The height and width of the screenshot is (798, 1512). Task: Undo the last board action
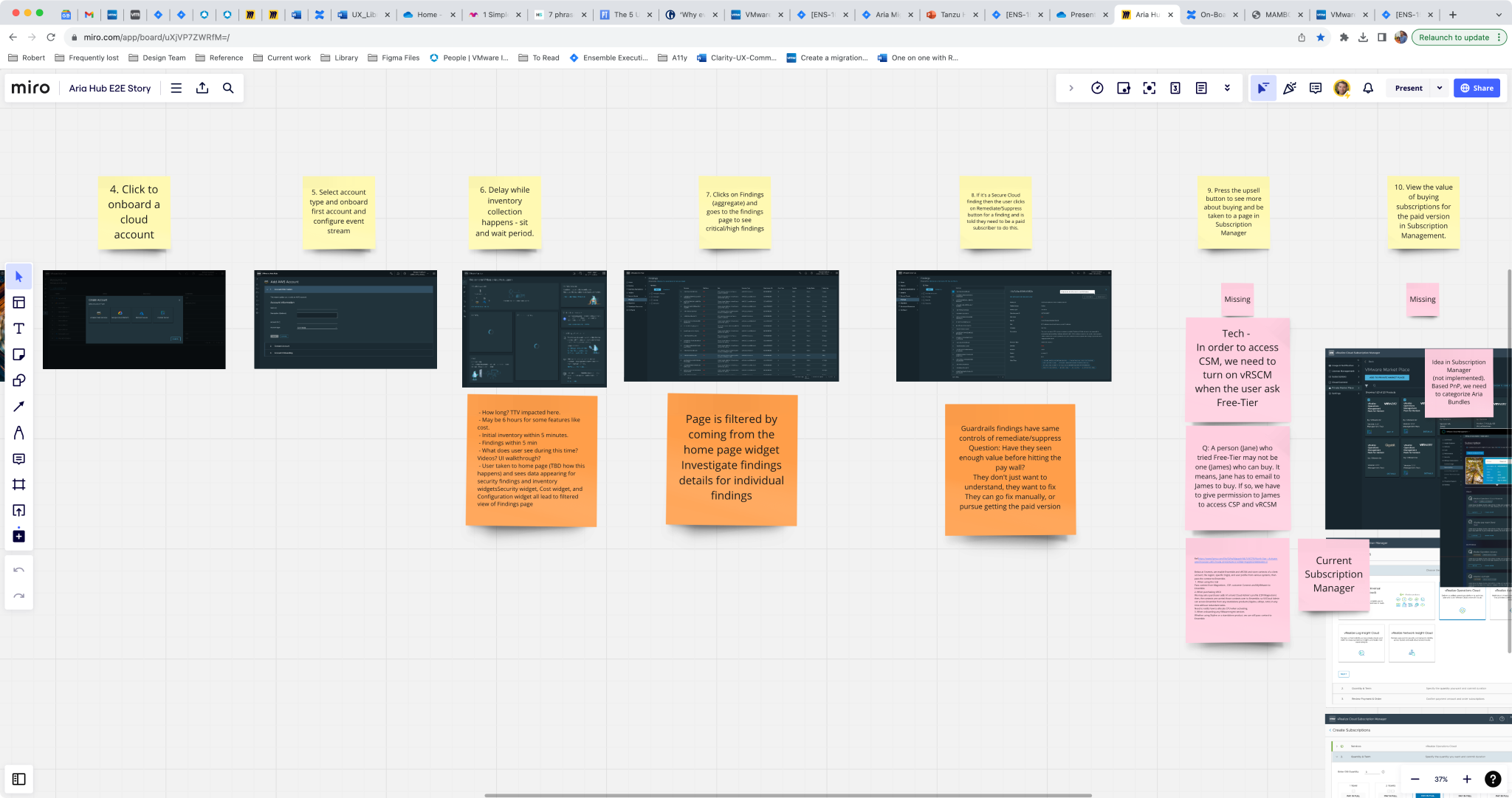(19, 570)
